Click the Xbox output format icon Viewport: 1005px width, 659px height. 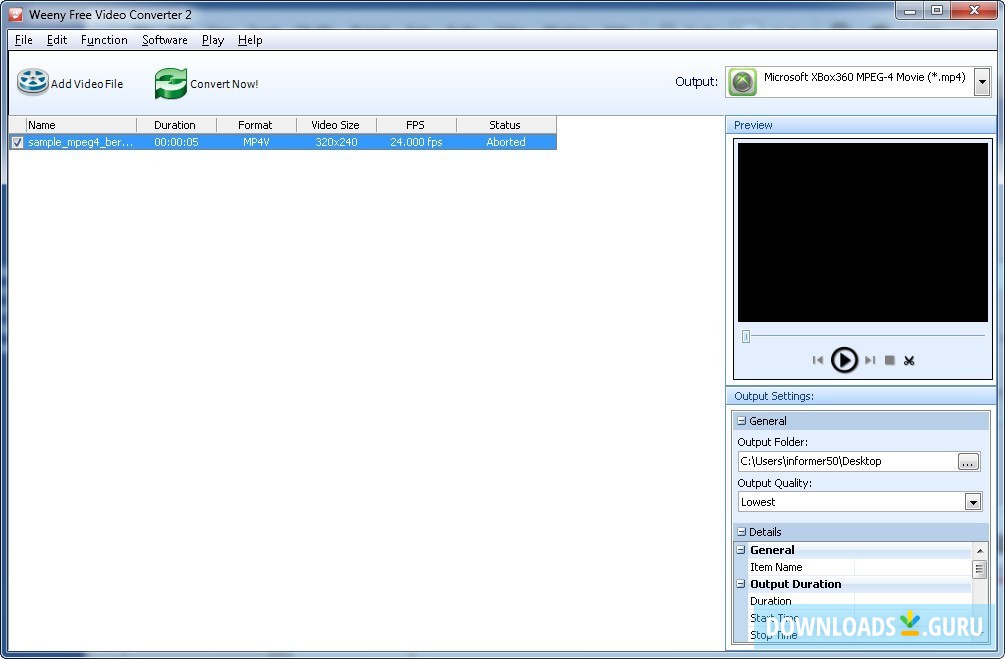pos(742,82)
